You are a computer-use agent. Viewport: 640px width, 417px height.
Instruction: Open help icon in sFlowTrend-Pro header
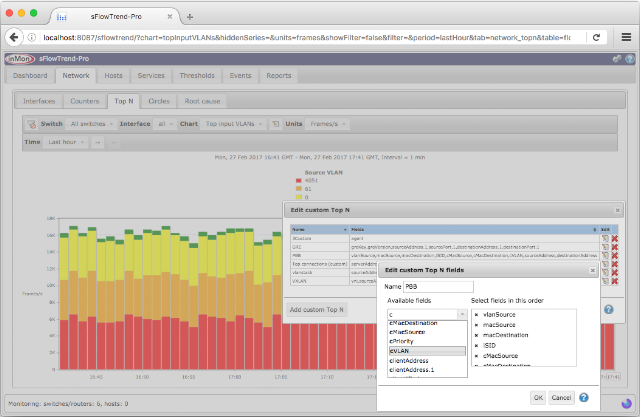coord(630,59)
